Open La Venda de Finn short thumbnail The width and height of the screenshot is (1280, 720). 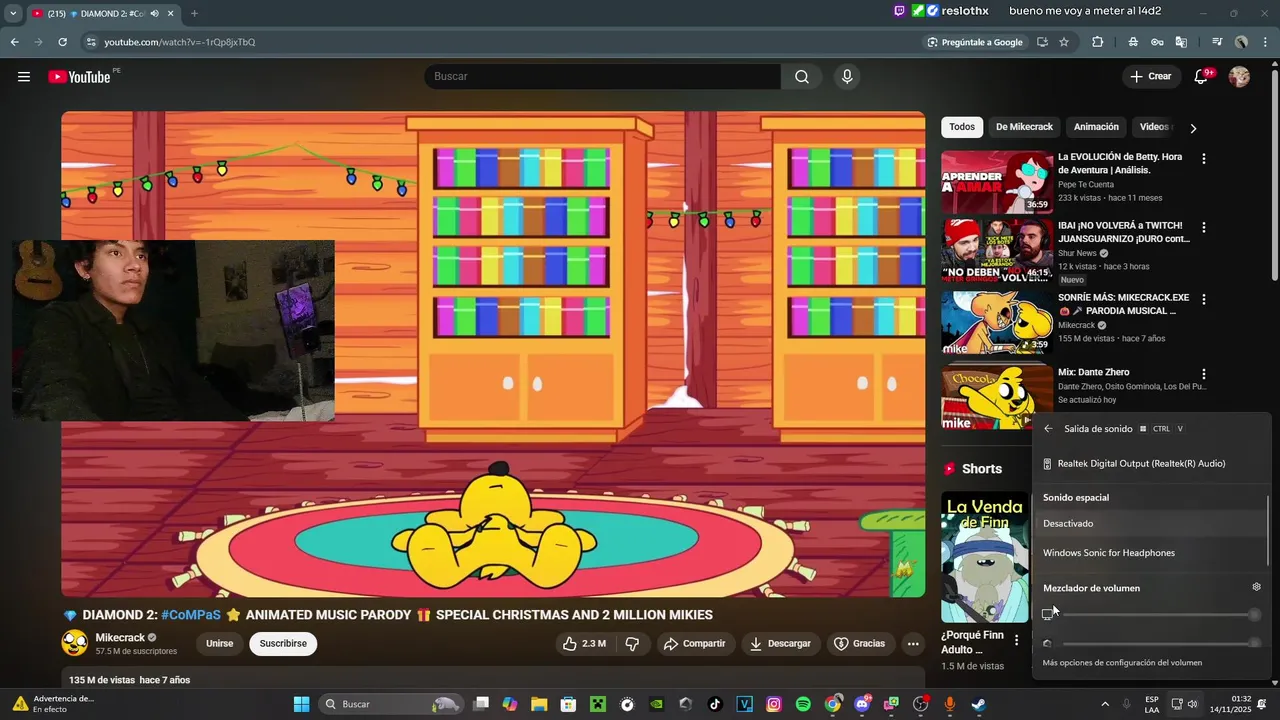click(985, 557)
